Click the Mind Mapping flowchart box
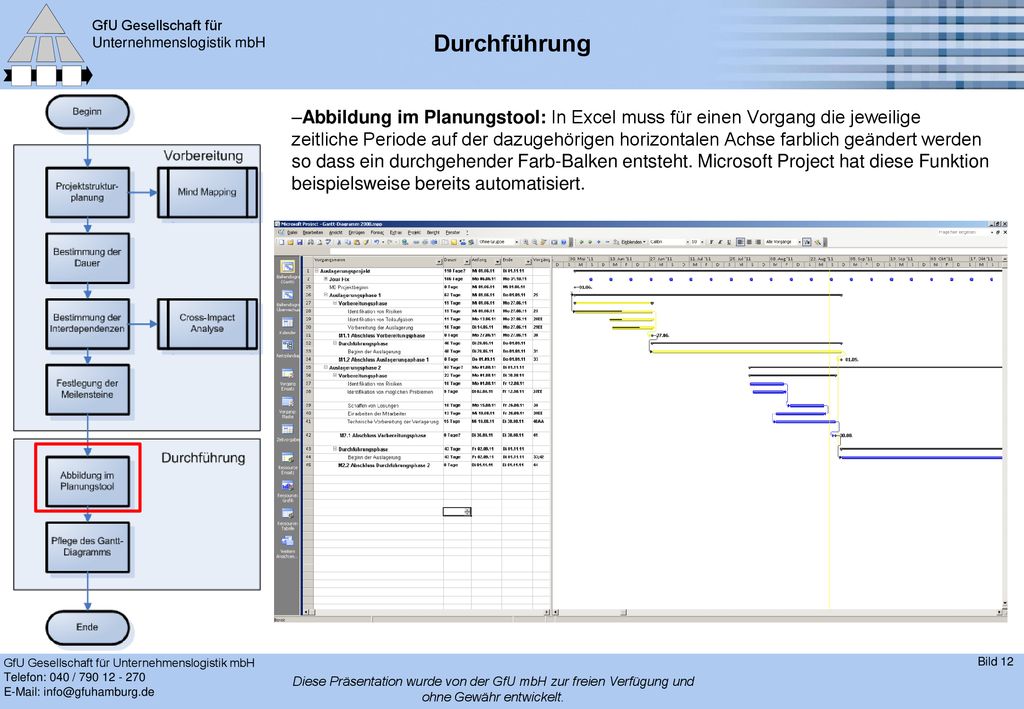1024x709 pixels. tap(207, 192)
